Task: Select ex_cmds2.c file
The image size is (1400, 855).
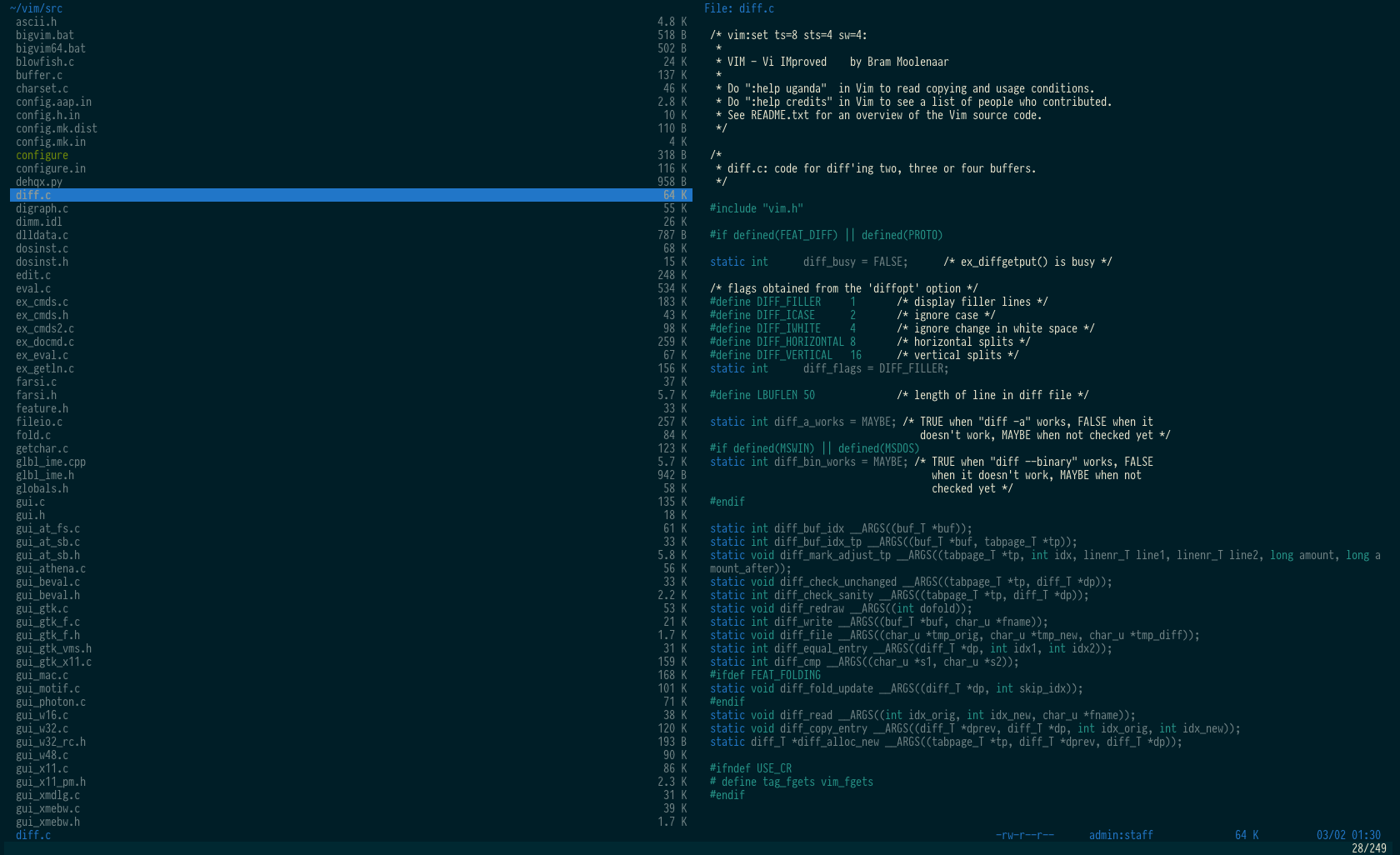Action: [x=351, y=328]
